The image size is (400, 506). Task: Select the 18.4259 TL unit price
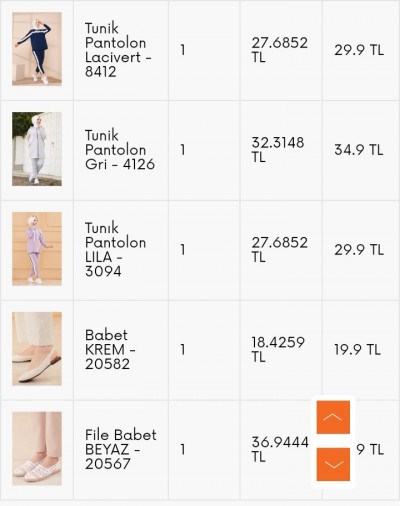tap(278, 349)
